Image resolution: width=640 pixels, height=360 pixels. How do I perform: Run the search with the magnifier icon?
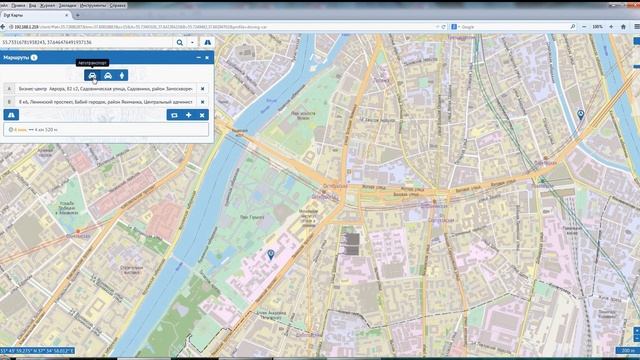180,42
